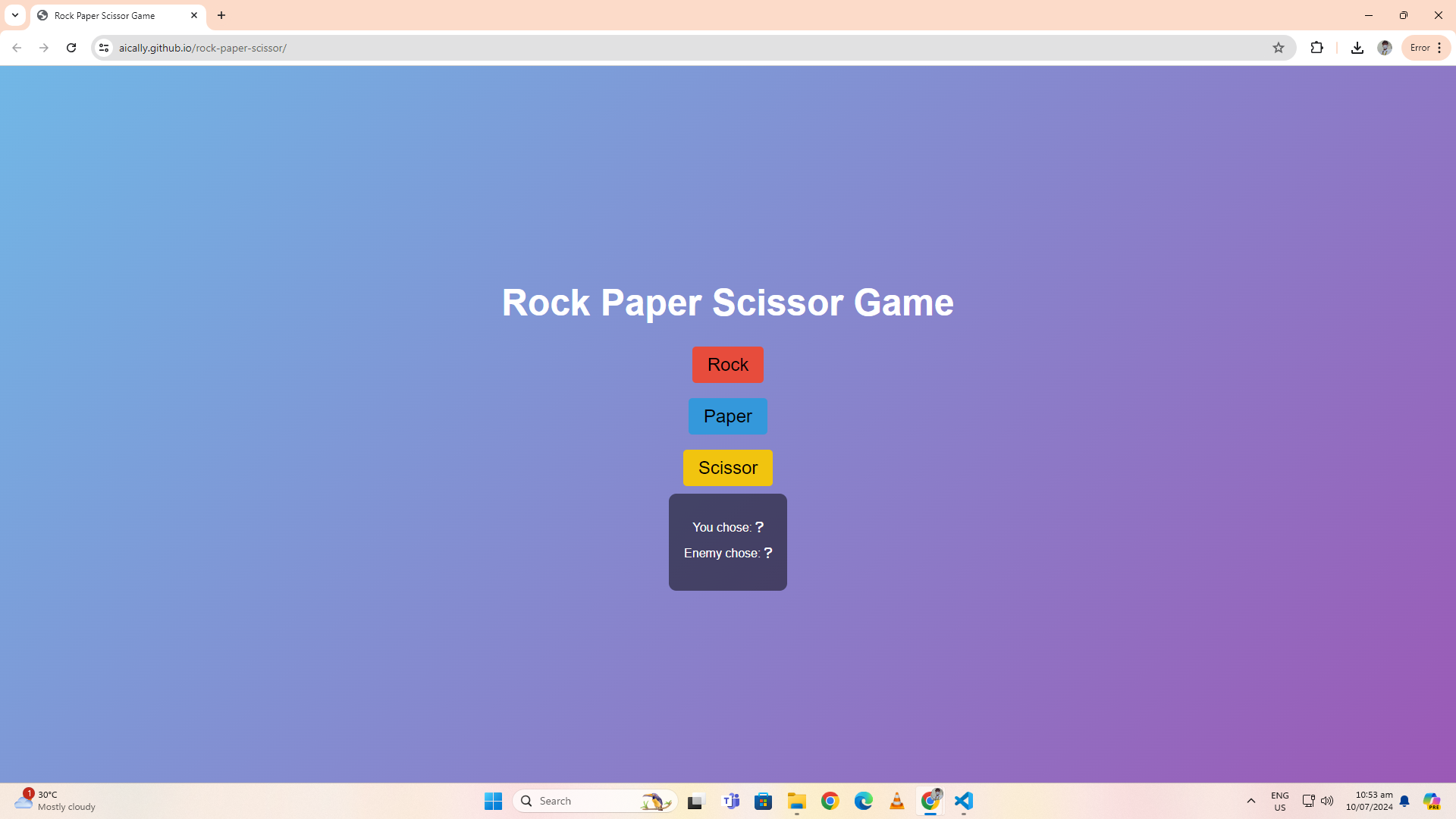The width and height of the screenshot is (1456, 819).
Task: Click the red Rock button
Action: pyautogui.click(x=727, y=365)
